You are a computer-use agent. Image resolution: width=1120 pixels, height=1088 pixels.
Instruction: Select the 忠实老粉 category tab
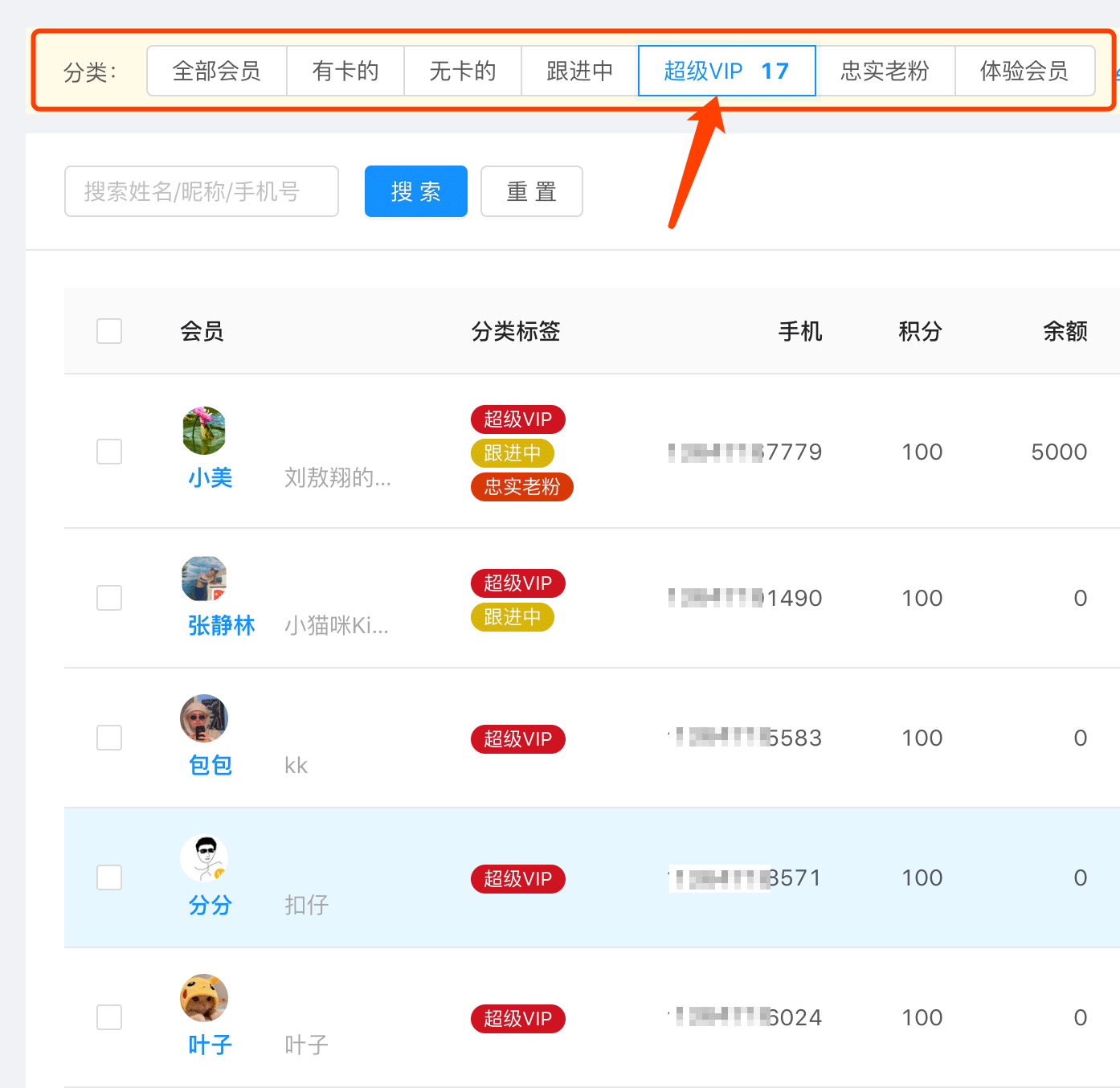click(885, 71)
